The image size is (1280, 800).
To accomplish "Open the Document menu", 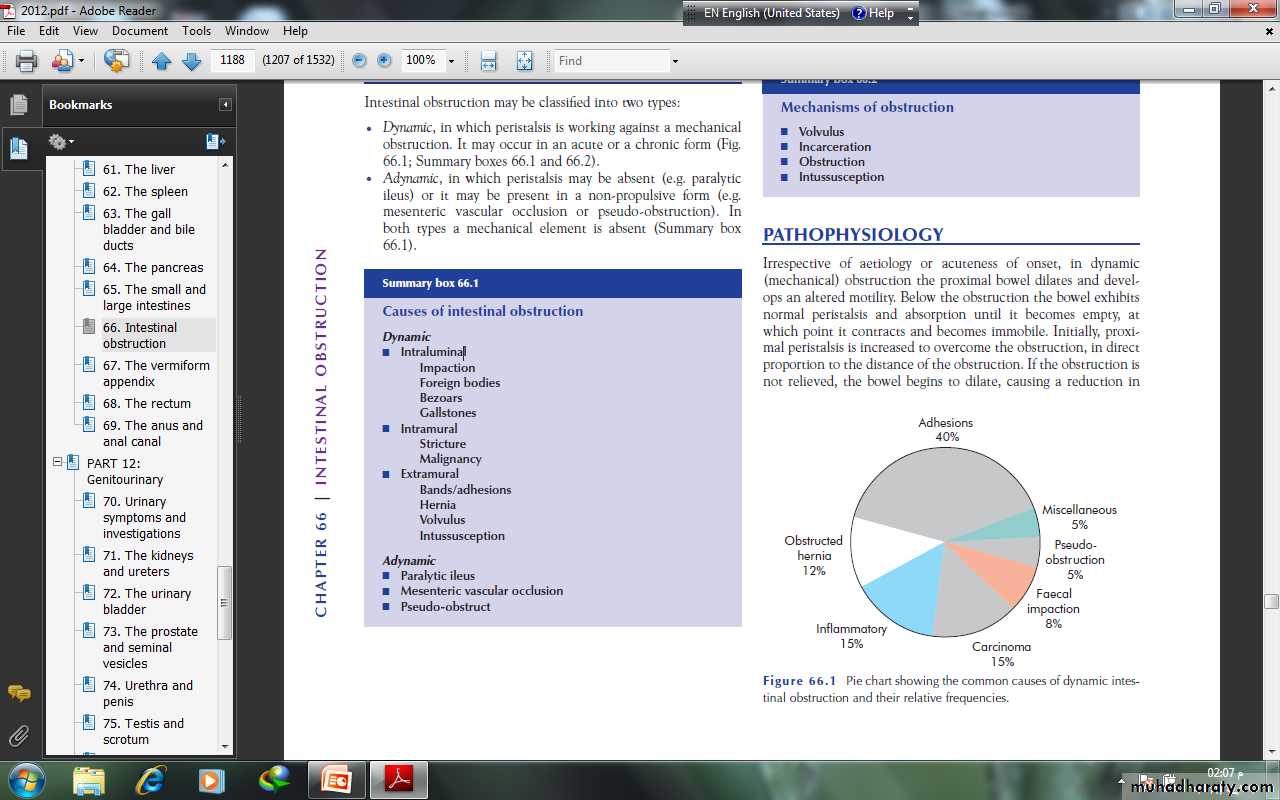I will (x=139, y=31).
